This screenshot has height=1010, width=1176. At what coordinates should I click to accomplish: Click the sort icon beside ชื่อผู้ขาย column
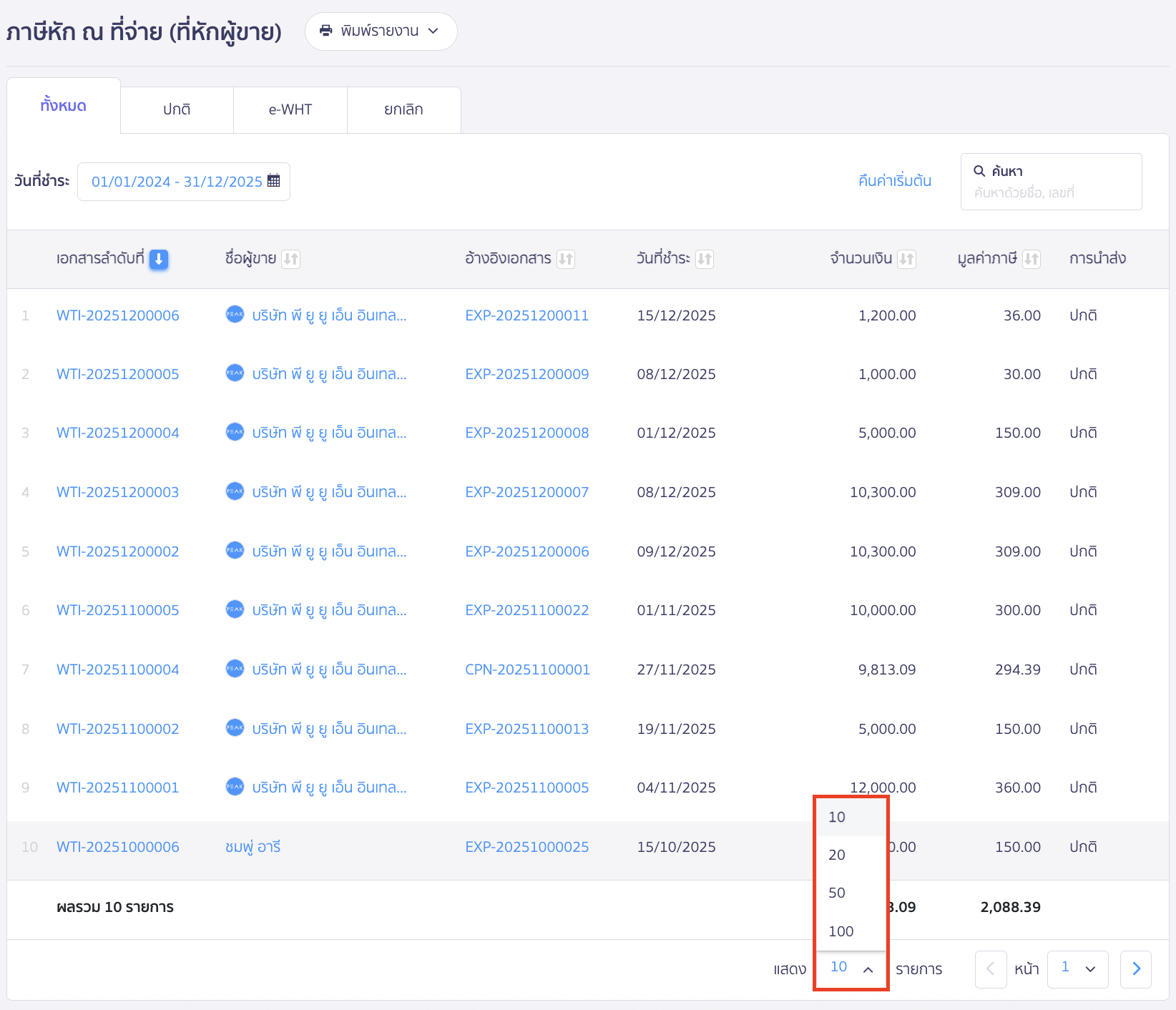290,259
